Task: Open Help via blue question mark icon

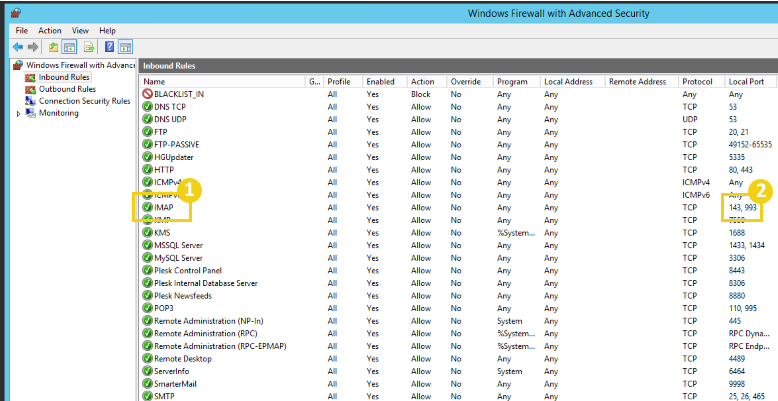Action: [x=110, y=47]
